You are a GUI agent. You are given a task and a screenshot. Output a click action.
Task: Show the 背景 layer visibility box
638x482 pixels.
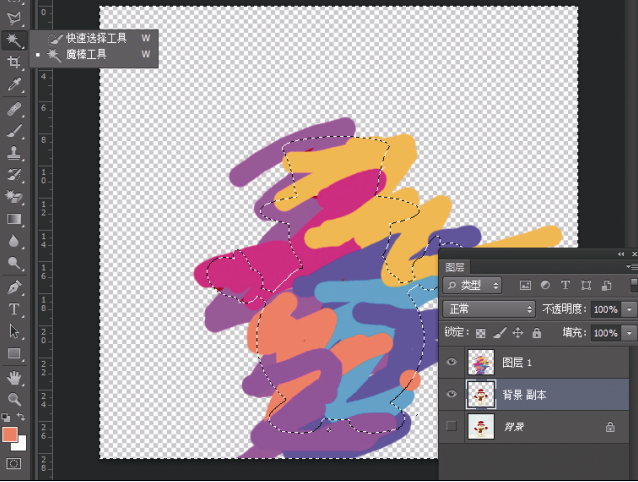pos(452,427)
